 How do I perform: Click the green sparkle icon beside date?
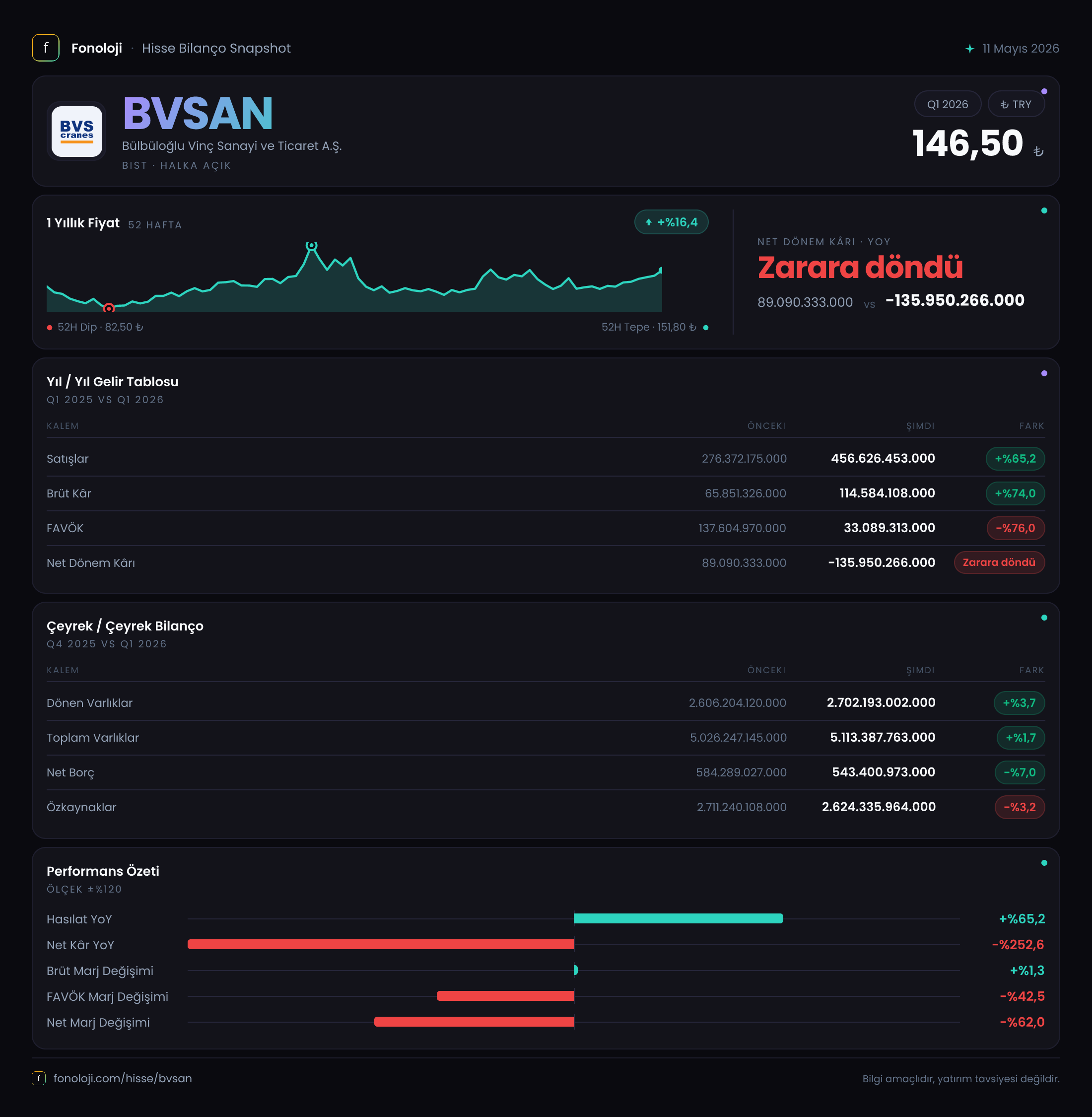click(x=969, y=49)
